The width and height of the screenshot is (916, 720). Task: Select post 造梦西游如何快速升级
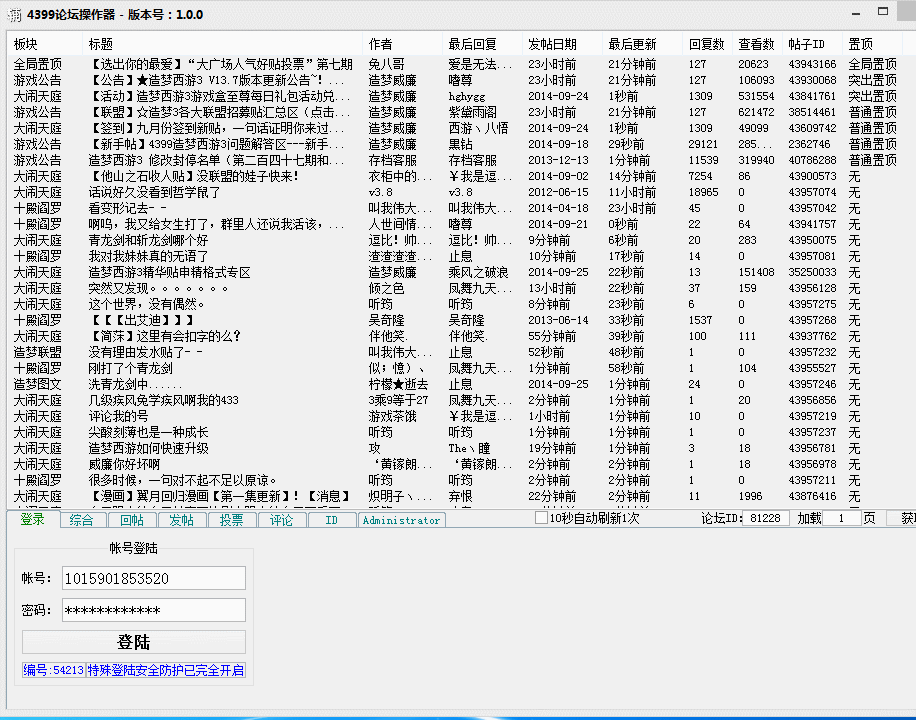pyautogui.click(x=148, y=448)
